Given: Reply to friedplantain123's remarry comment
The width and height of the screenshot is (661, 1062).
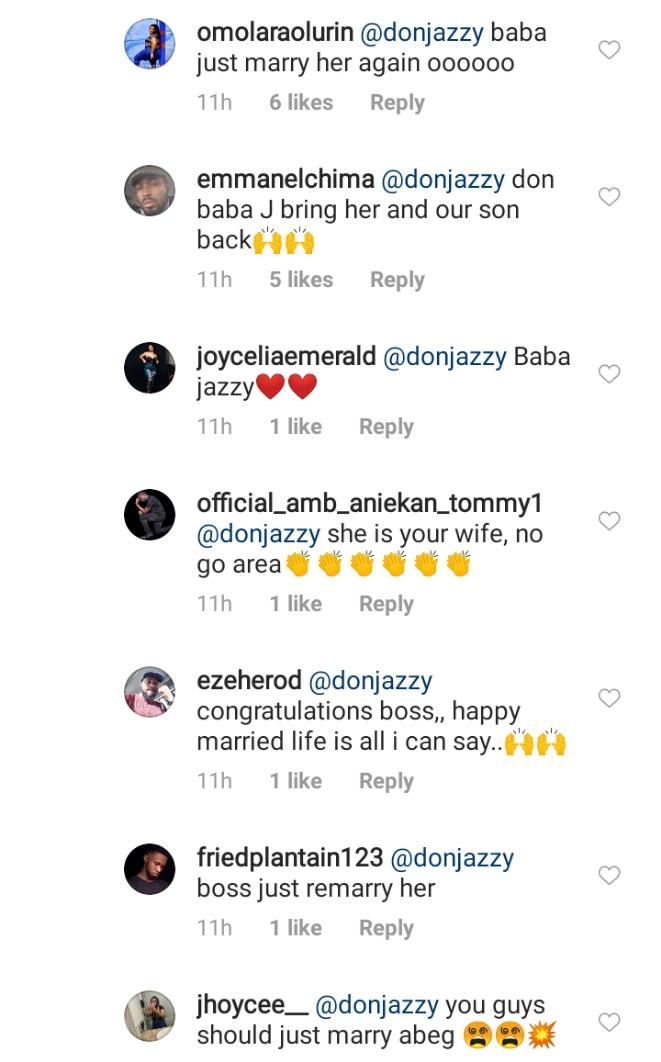Looking at the screenshot, I should point(386,928).
